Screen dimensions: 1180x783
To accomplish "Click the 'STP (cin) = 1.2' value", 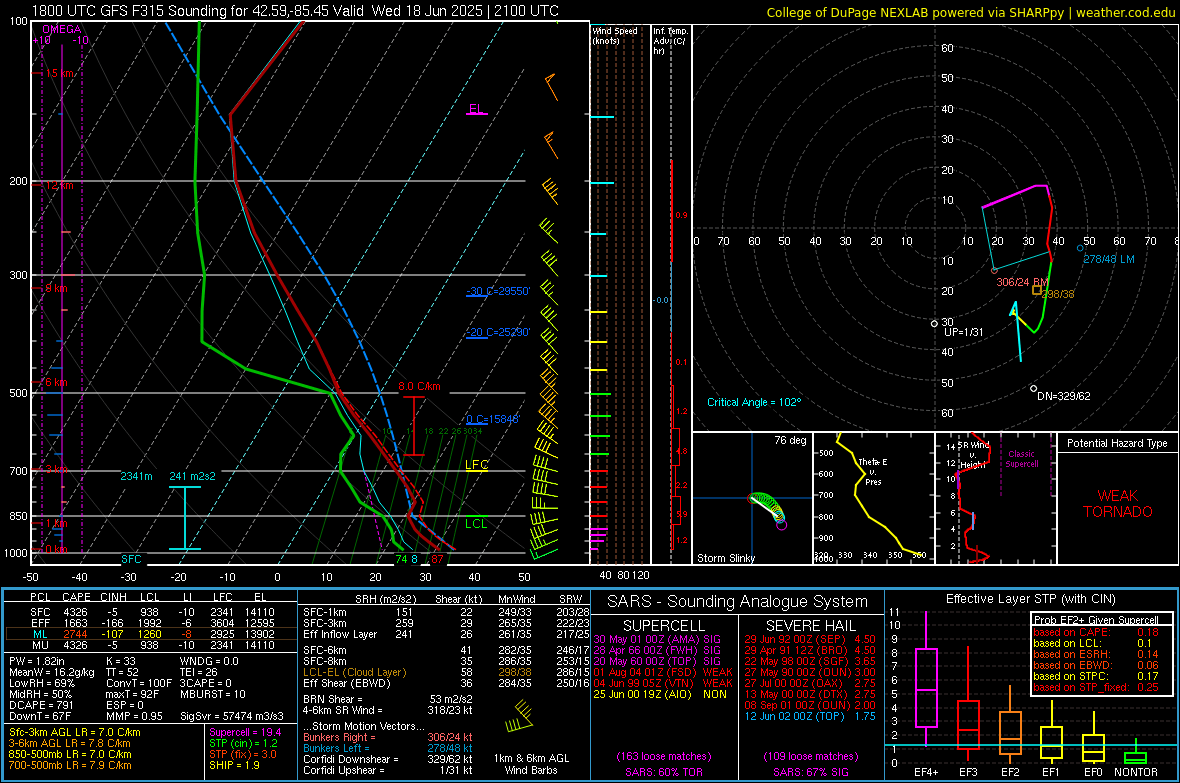I will 243,743.
